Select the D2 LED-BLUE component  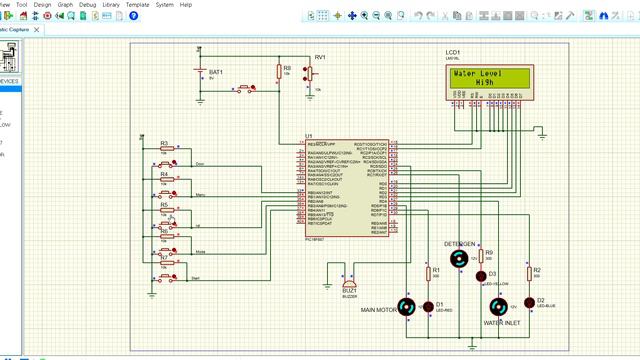(529, 303)
